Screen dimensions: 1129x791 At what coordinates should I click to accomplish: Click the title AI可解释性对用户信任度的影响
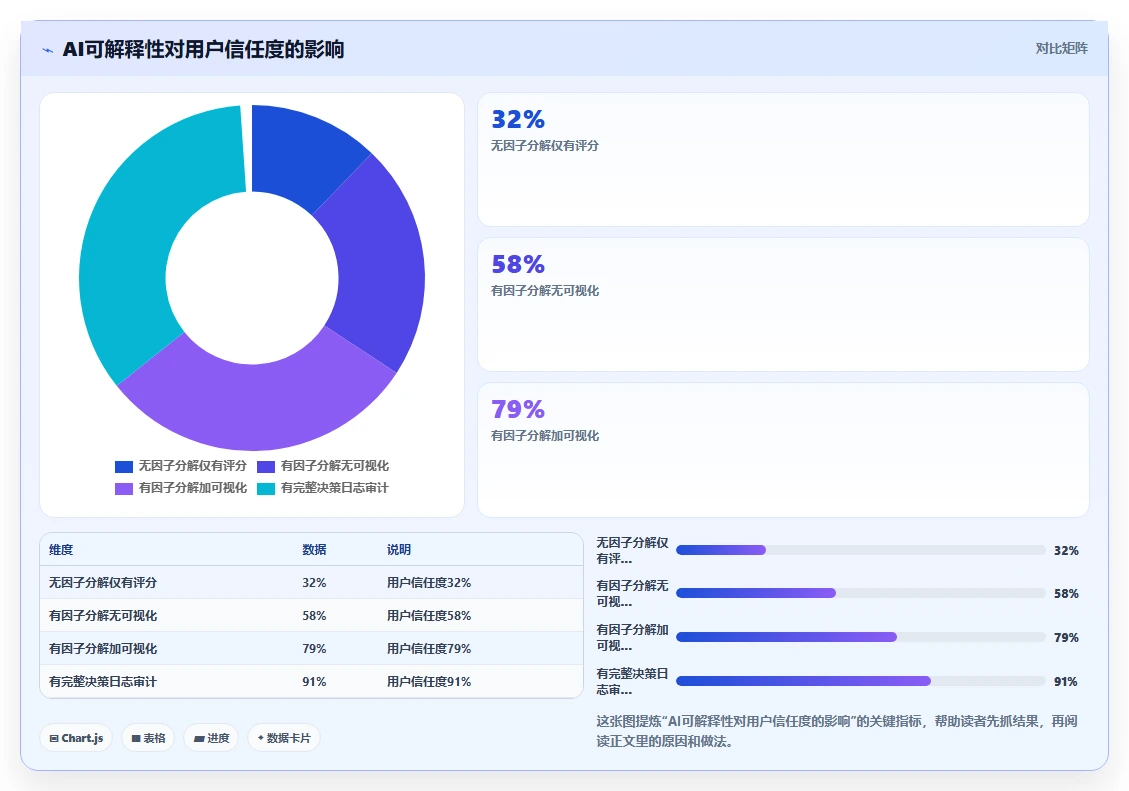tap(203, 49)
